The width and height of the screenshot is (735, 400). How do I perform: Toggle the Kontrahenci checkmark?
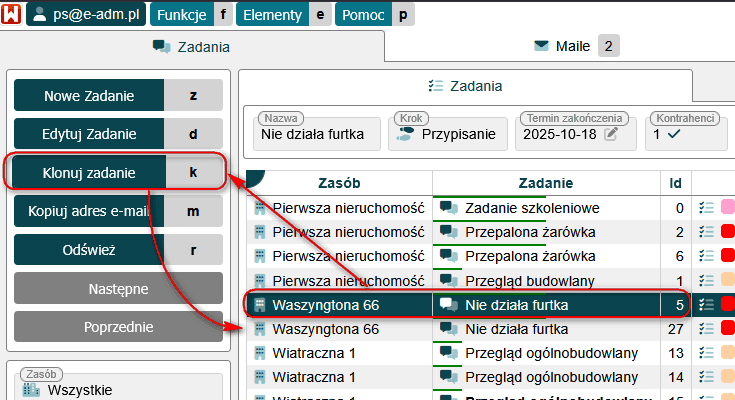[x=673, y=133]
